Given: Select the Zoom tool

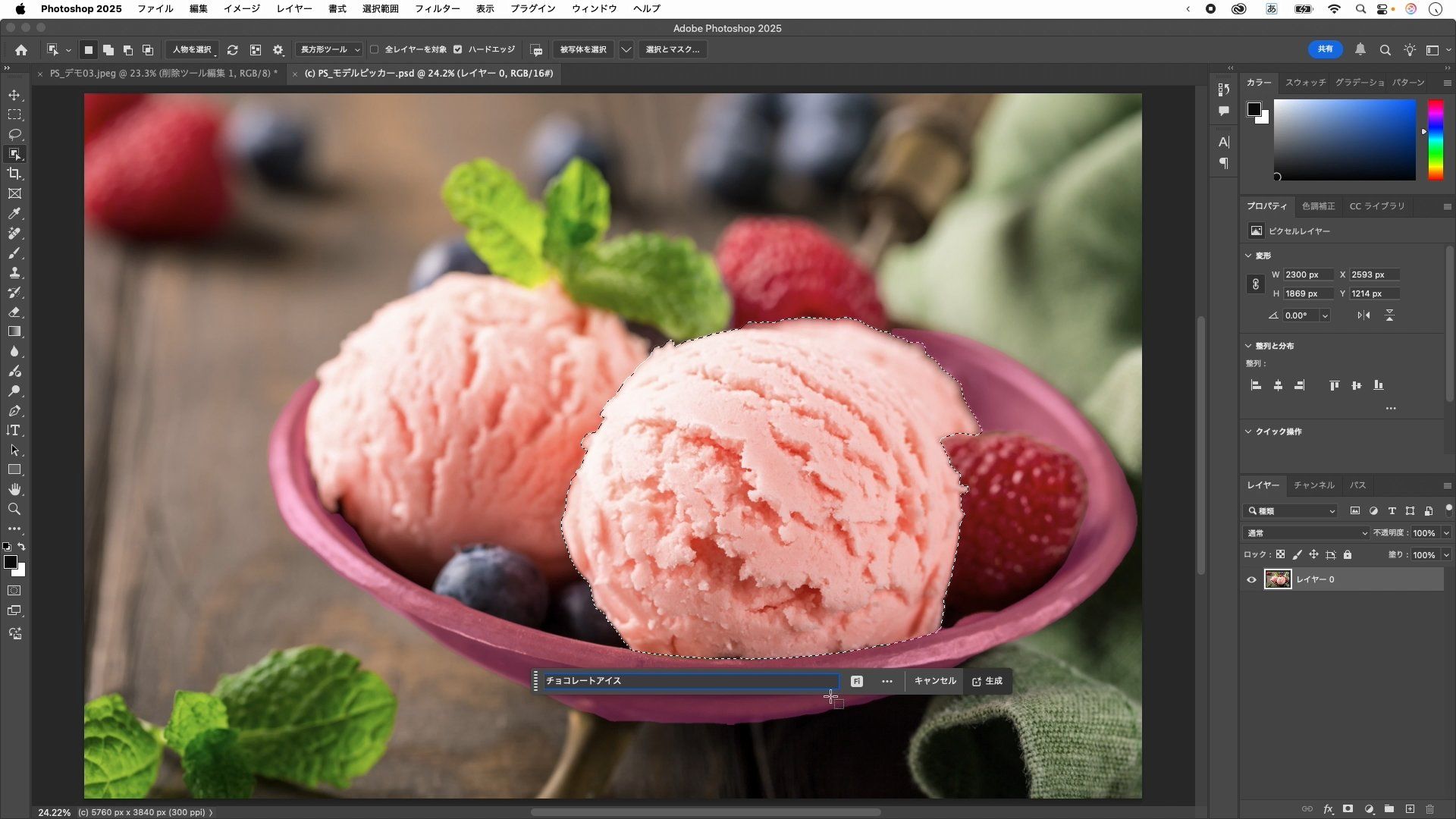Looking at the screenshot, I should (14, 510).
